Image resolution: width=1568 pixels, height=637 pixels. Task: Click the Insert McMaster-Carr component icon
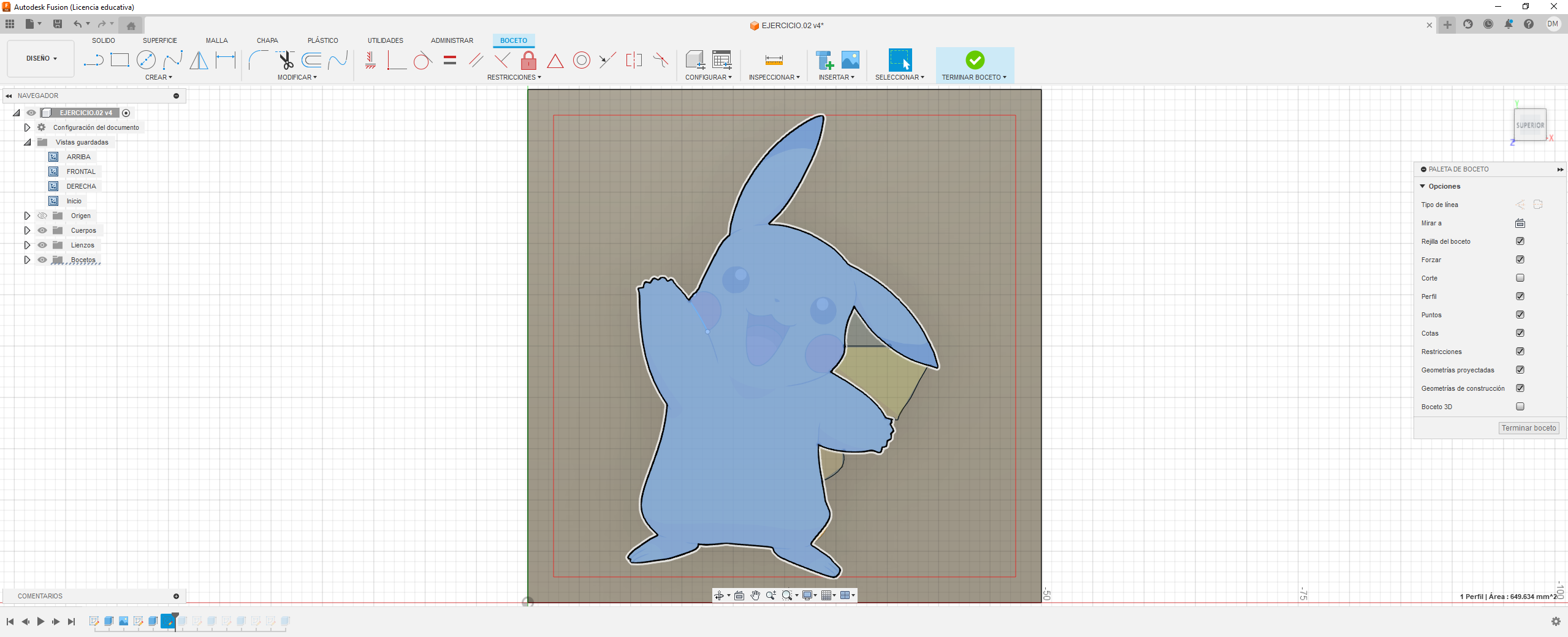point(824,60)
